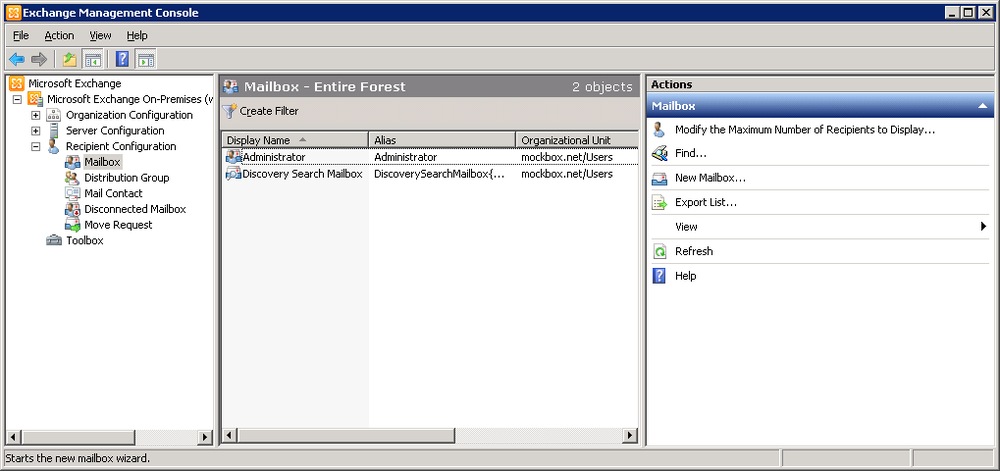Click right arrow of tree horizontal scrollbar
The image size is (1000, 471).
tap(205, 437)
